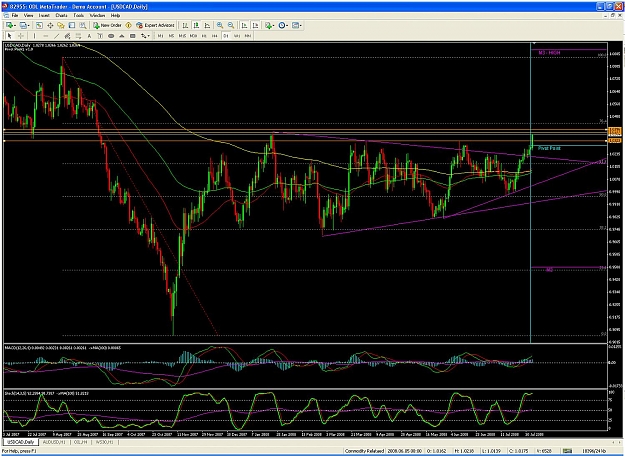Switch to the OIL,H4 chart tab
Viewport: 625px width, 456px height.
pyautogui.click(x=80, y=442)
